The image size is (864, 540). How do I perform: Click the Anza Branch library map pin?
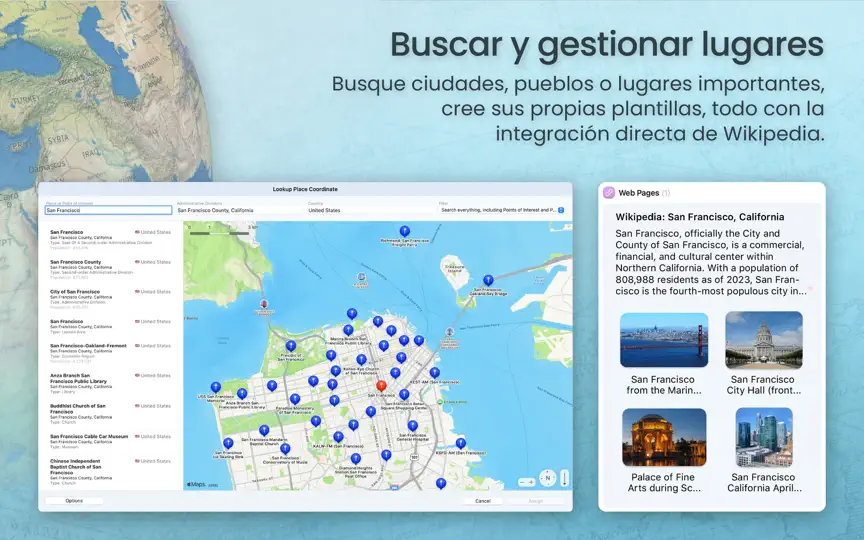(242, 394)
